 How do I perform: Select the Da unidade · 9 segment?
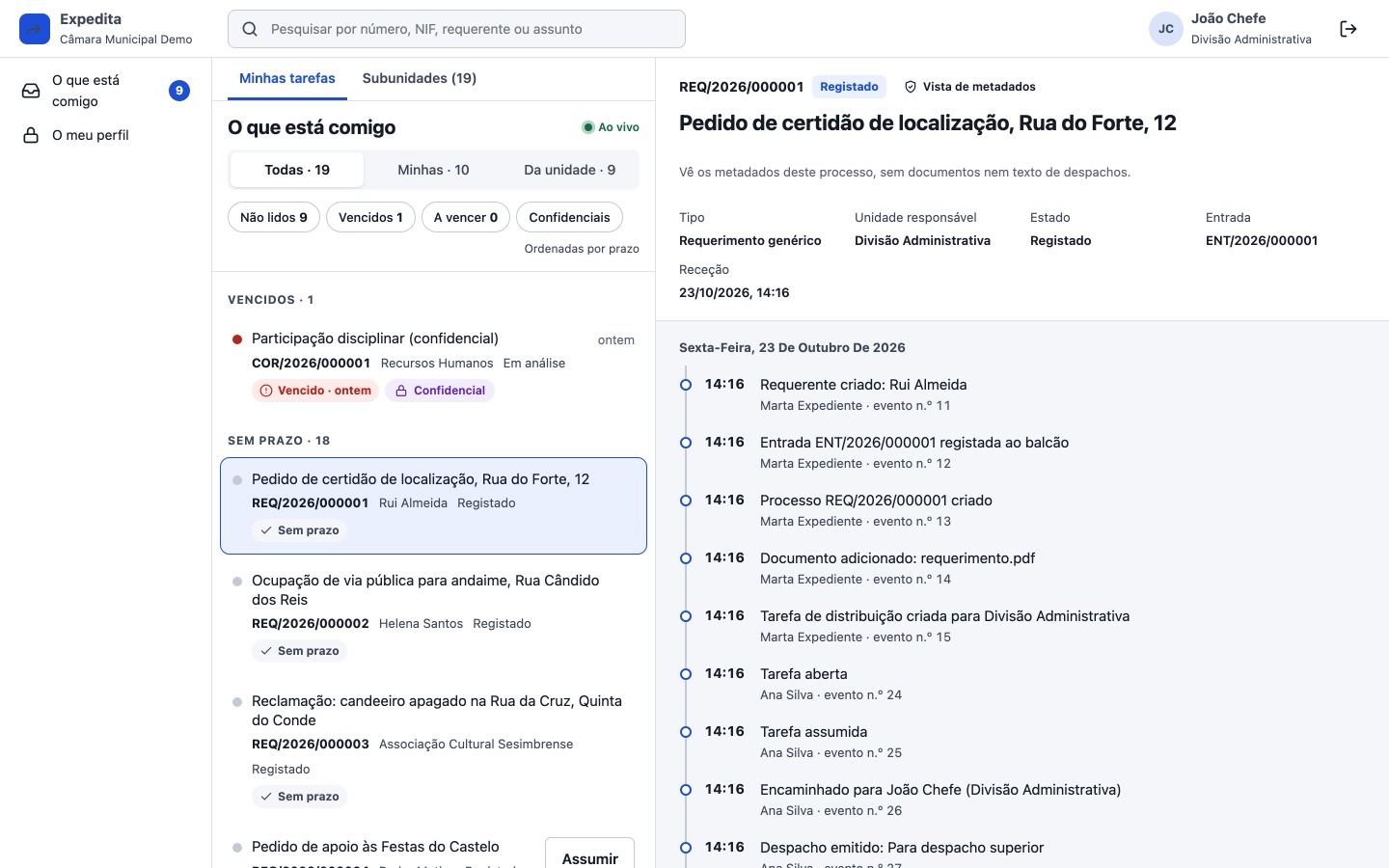(x=569, y=170)
